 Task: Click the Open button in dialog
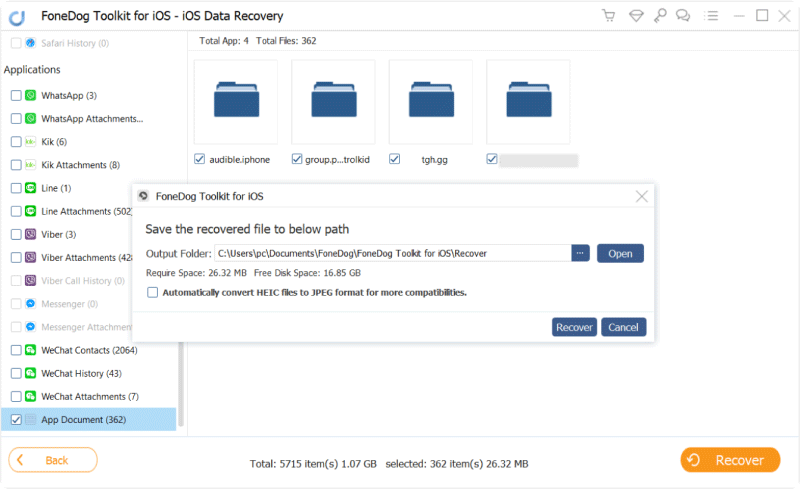point(620,254)
